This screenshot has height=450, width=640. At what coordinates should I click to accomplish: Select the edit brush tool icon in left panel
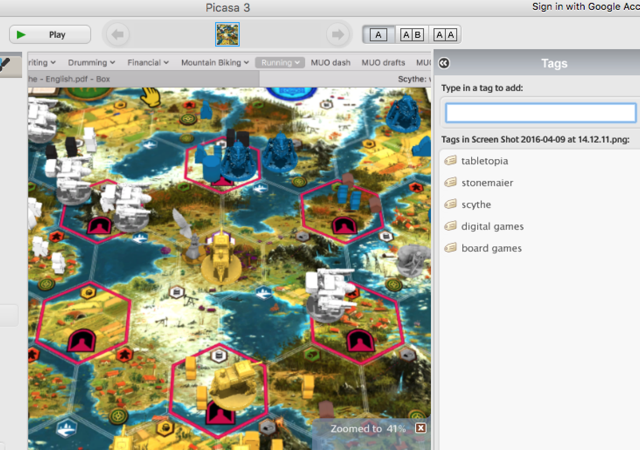6,64
